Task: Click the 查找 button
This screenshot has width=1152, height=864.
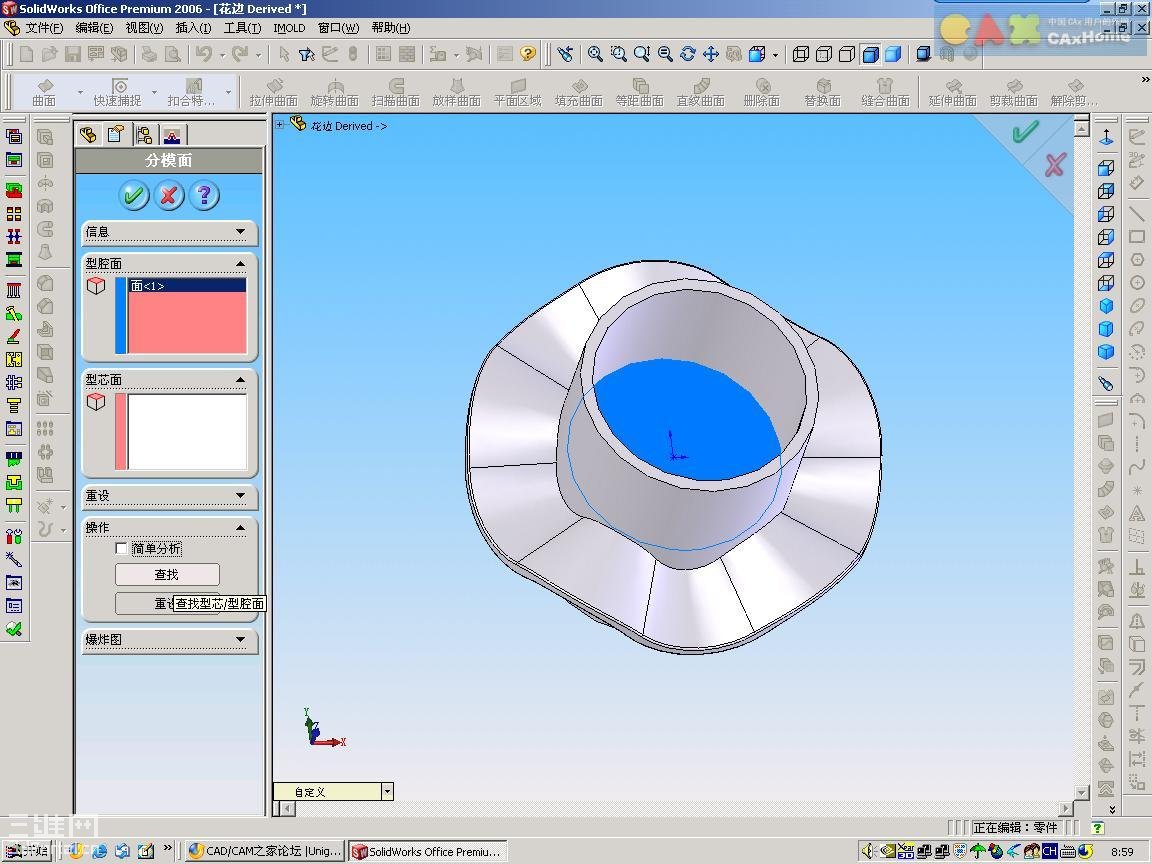Action: (167, 575)
